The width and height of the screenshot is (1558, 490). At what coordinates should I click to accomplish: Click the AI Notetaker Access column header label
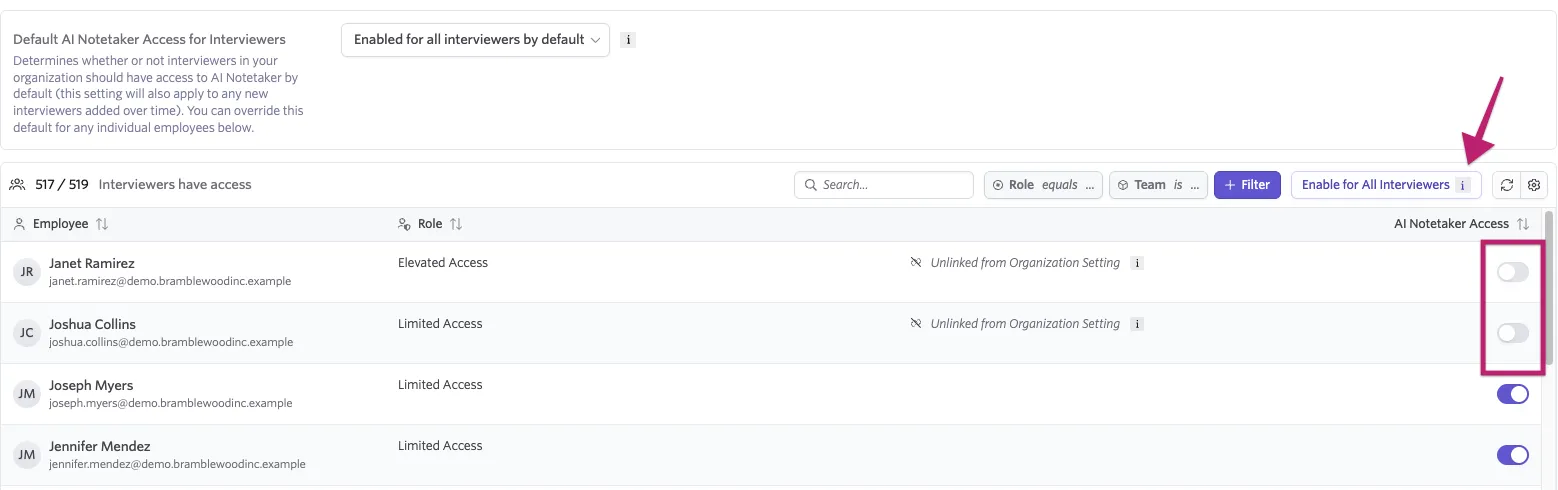(x=1451, y=224)
